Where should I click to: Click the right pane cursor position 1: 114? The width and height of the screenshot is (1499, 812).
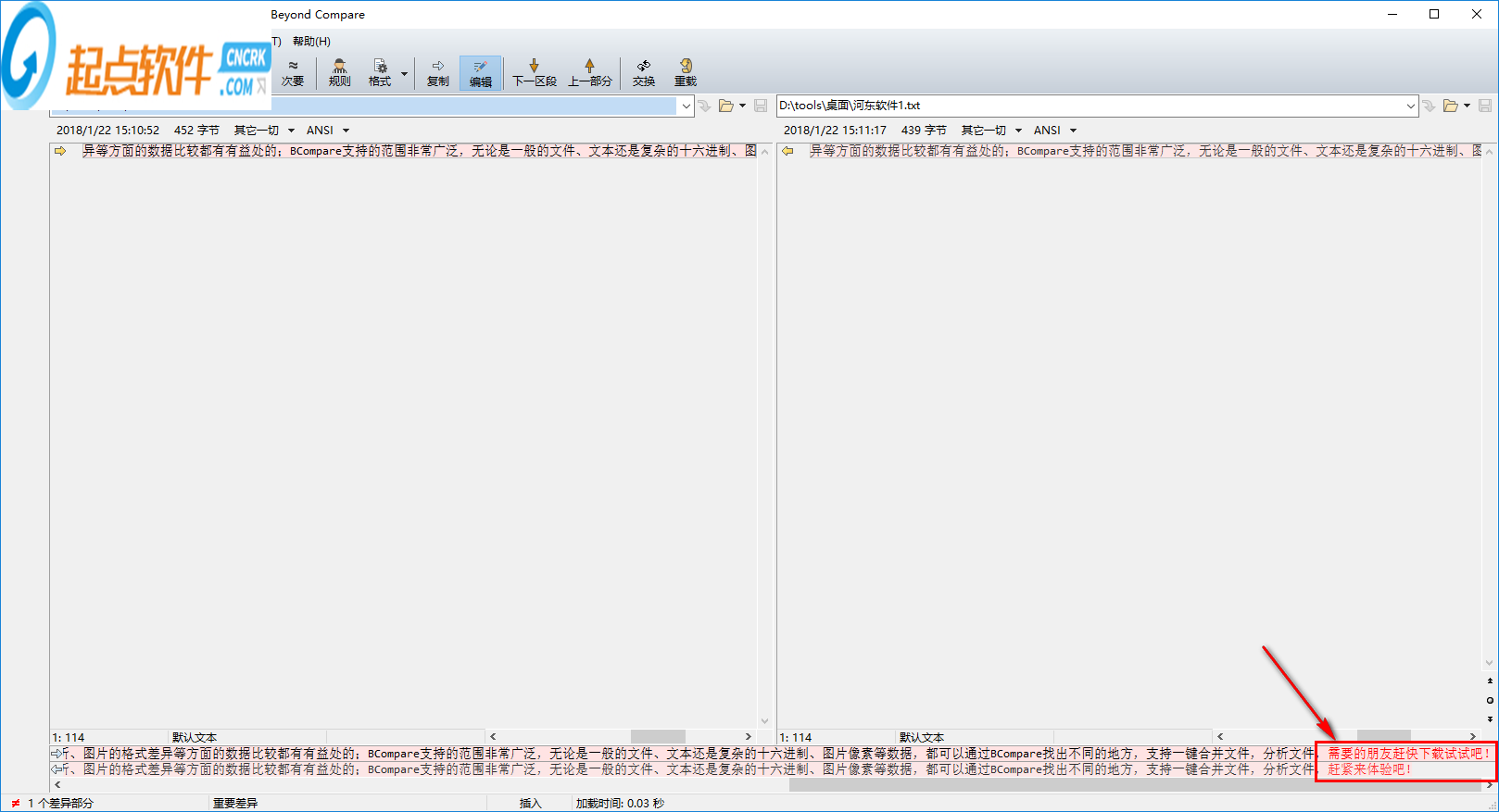[x=796, y=738]
